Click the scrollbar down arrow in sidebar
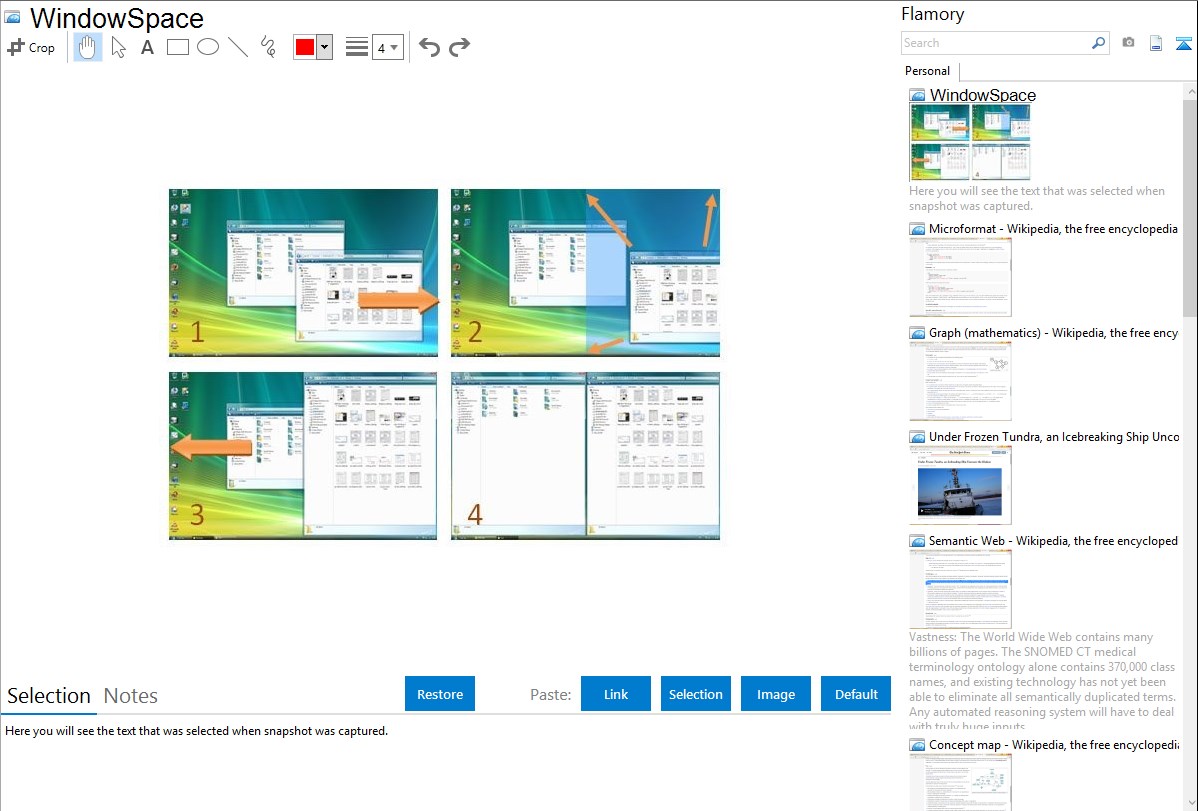Viewport: 1198px width, 811px height. coord(1190,803)
